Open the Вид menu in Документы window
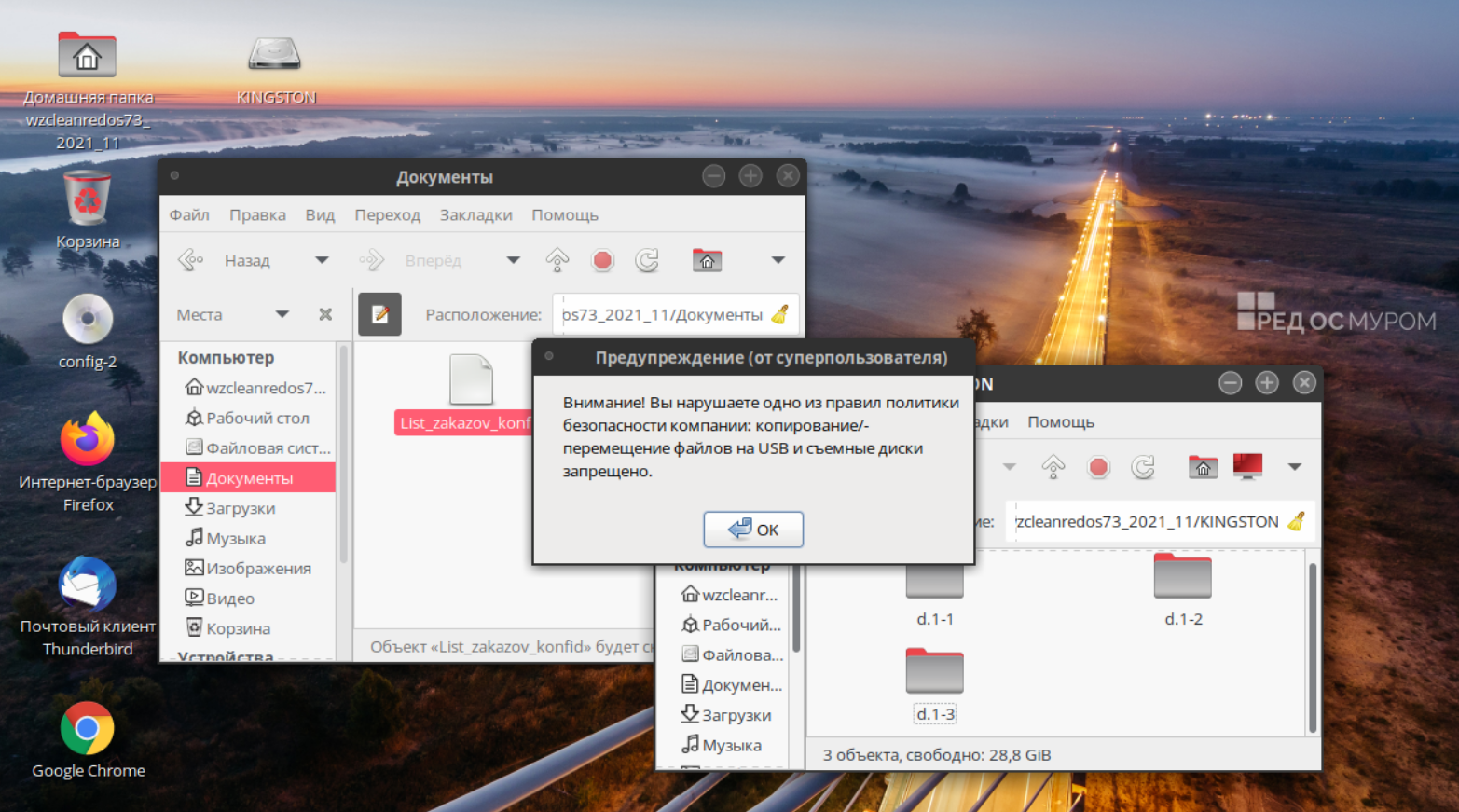Image resolution: width=1459 pixels, height=812 pixels. coord(320,214)
